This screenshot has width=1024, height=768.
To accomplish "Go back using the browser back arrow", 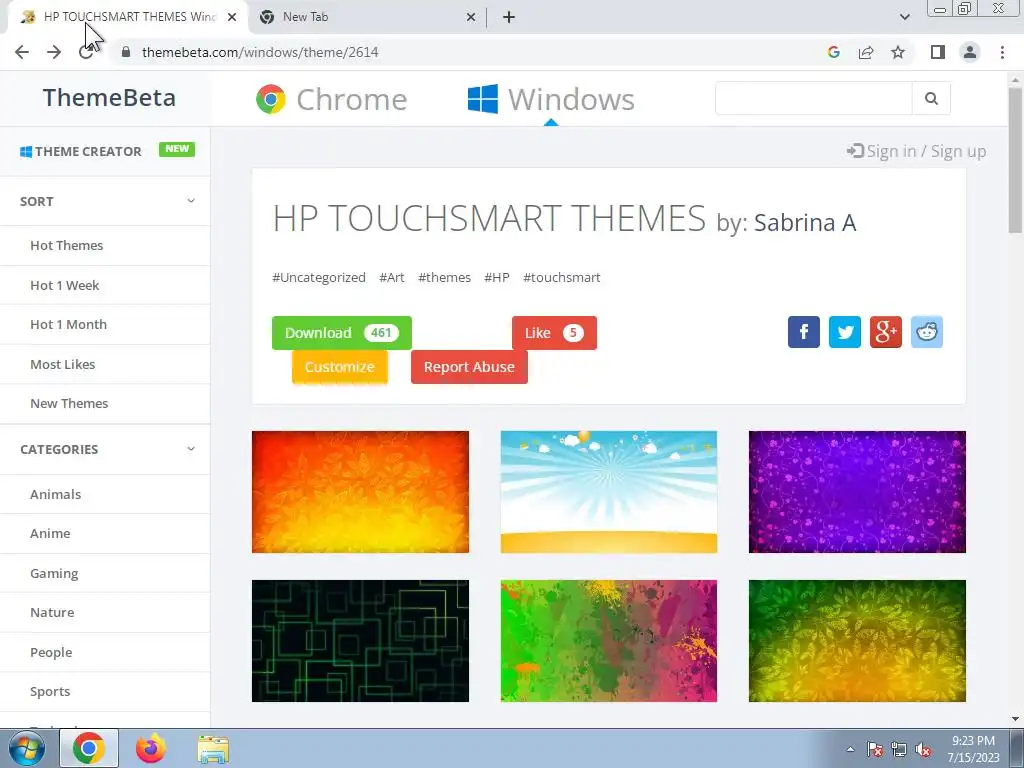I will click(x=22, y=52).
